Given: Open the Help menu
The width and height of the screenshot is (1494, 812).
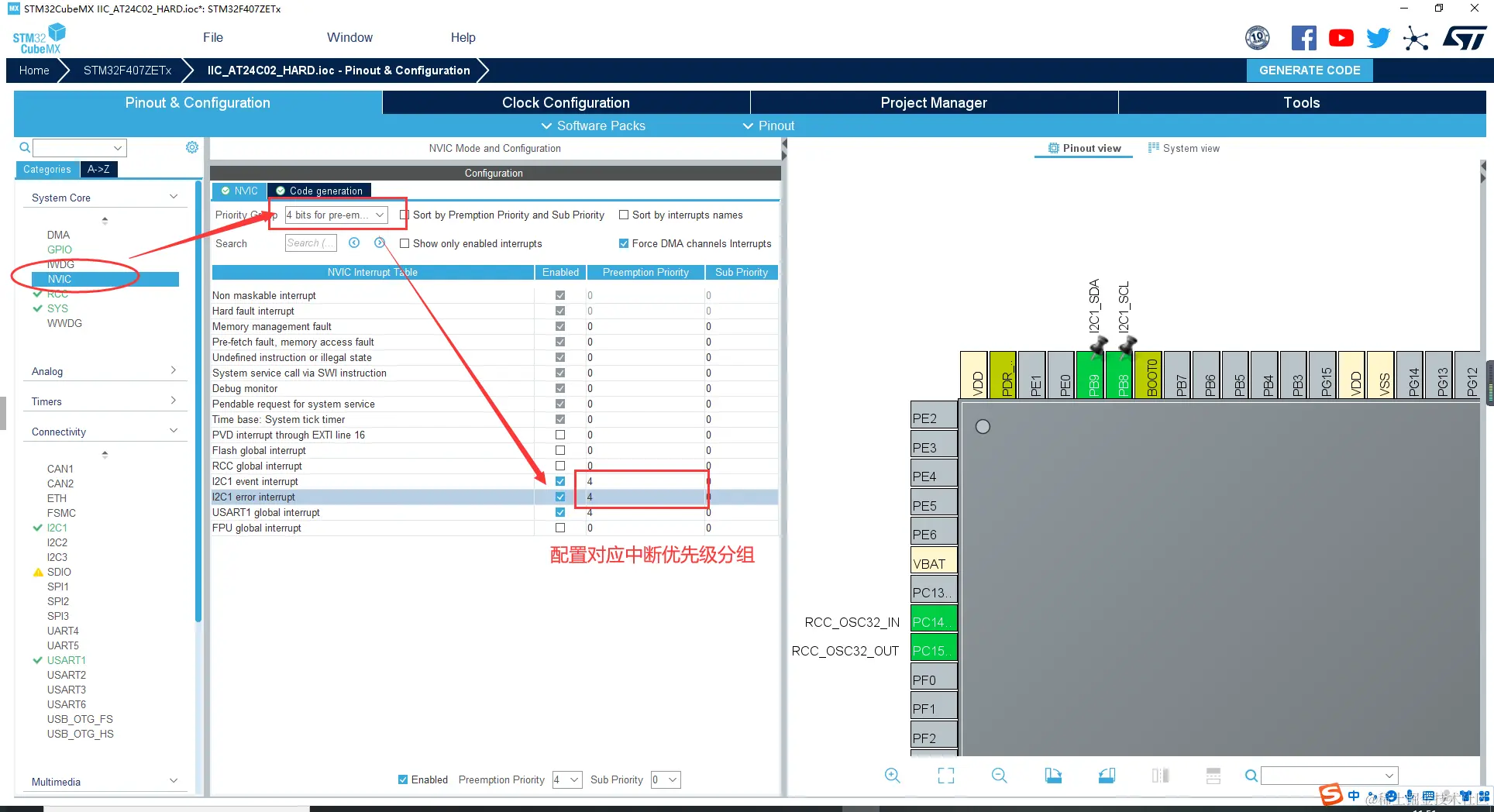Looking at the screenshot, I should [x=463, y=37].
